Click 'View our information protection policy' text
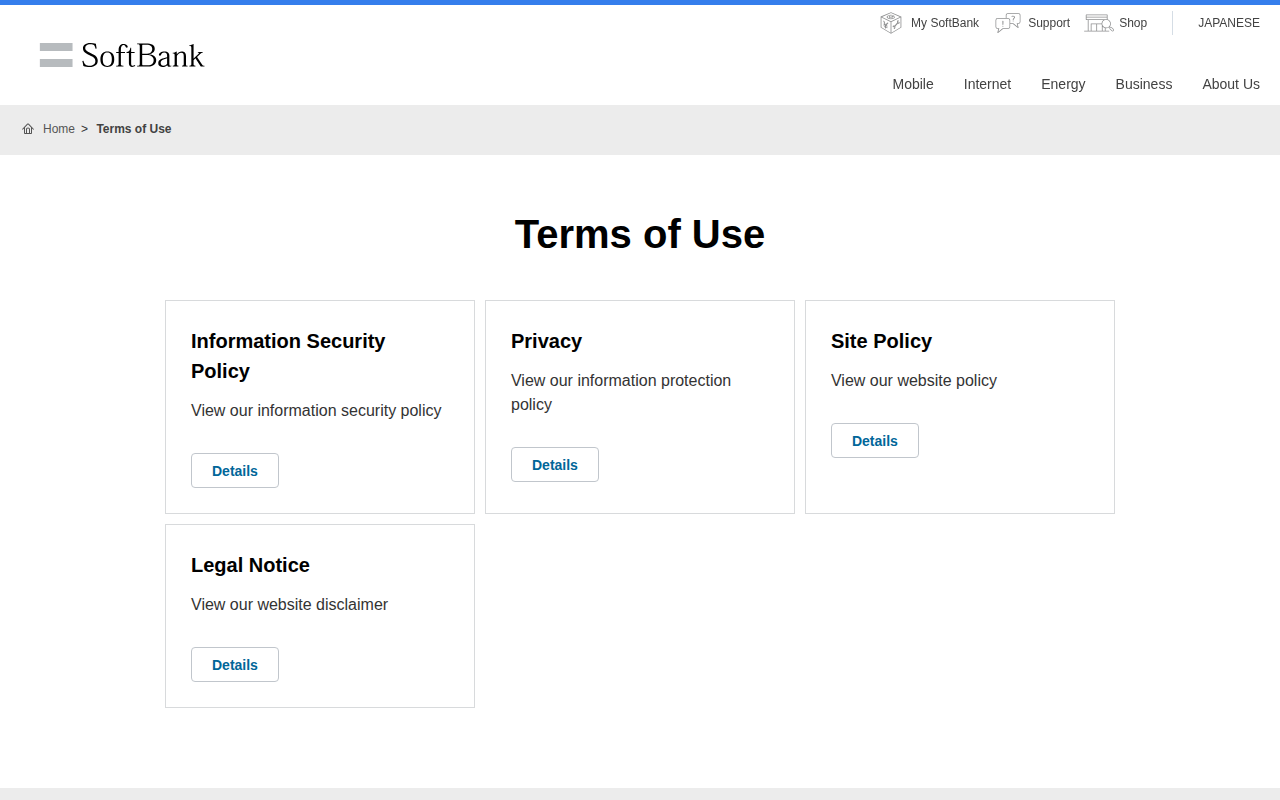The height and width of the screenshot is (800, 1280). [621, 392]
